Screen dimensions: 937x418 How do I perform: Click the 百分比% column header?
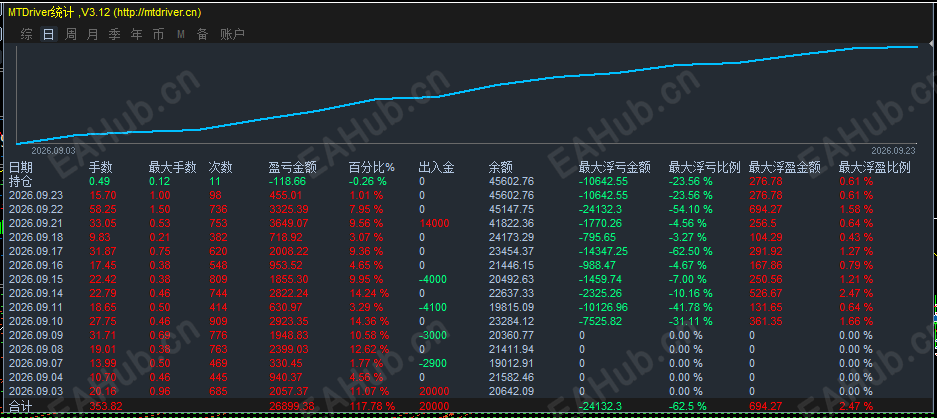372,167
